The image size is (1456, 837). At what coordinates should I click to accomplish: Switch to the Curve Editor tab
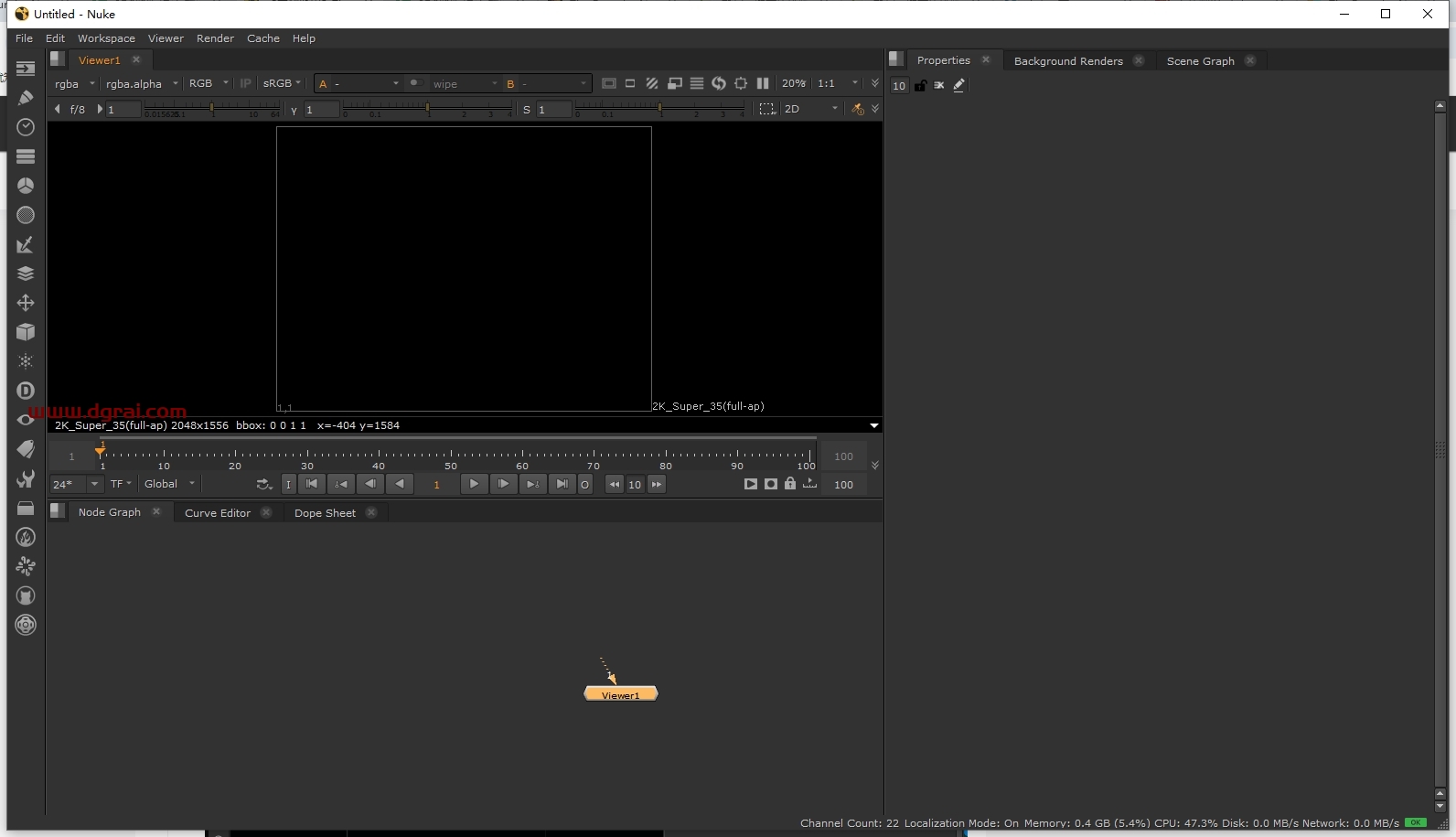[217, 513]
